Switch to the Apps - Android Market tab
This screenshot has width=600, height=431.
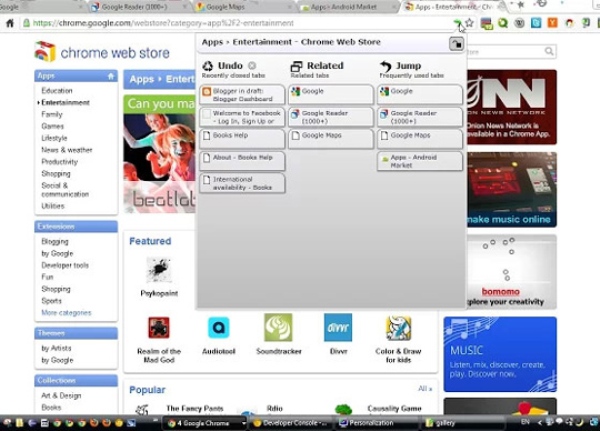pyautogui.click(x=345, y=6)
